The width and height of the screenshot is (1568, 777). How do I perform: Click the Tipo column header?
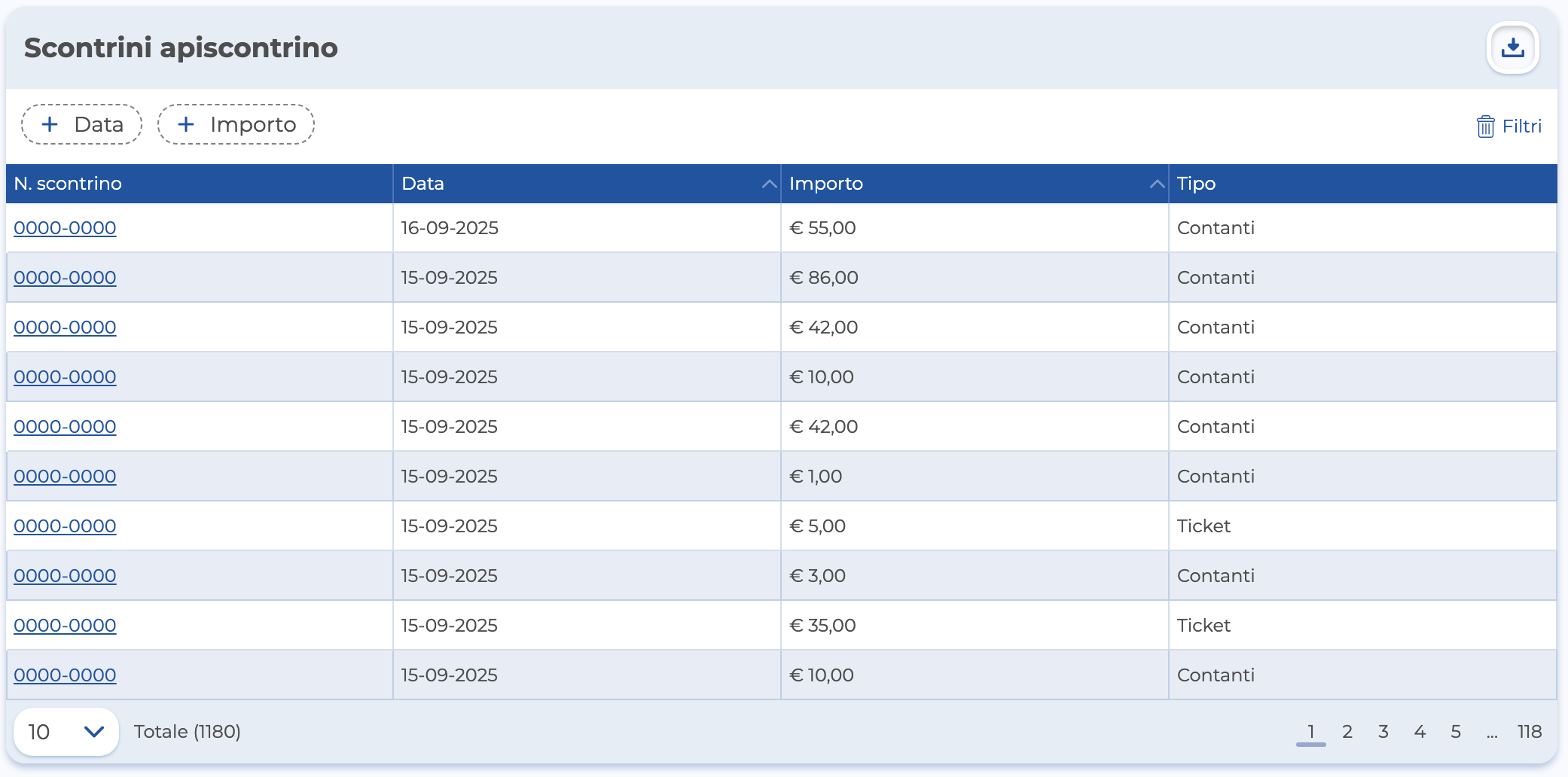(1196, 184)
